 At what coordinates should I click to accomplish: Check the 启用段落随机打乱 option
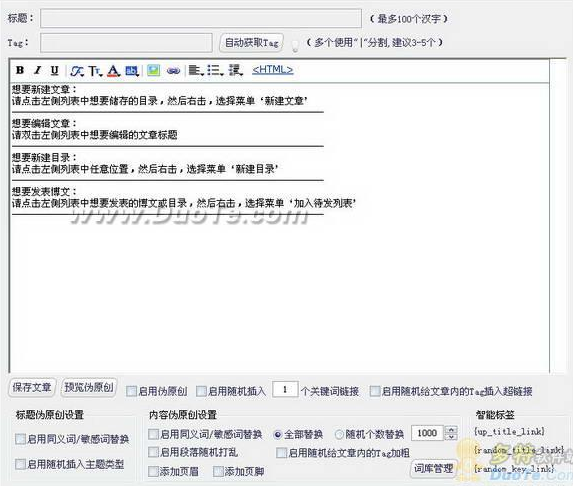click(x=153, y=452)
